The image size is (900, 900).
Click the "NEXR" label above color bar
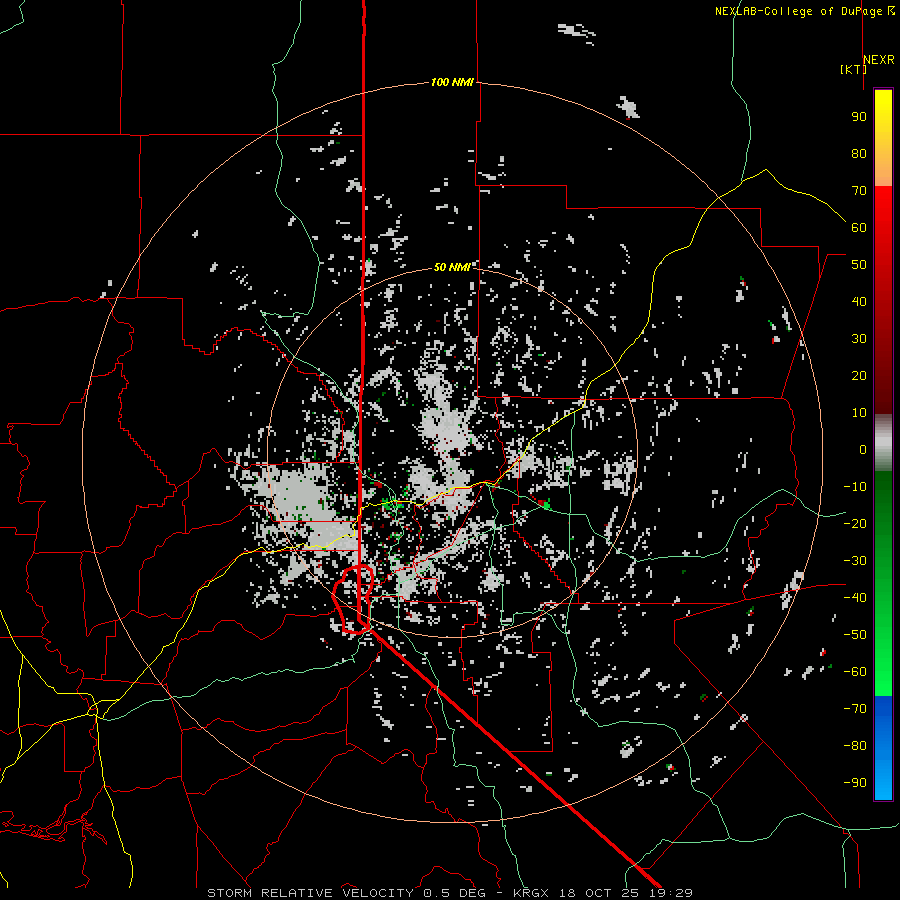[879, 60]
